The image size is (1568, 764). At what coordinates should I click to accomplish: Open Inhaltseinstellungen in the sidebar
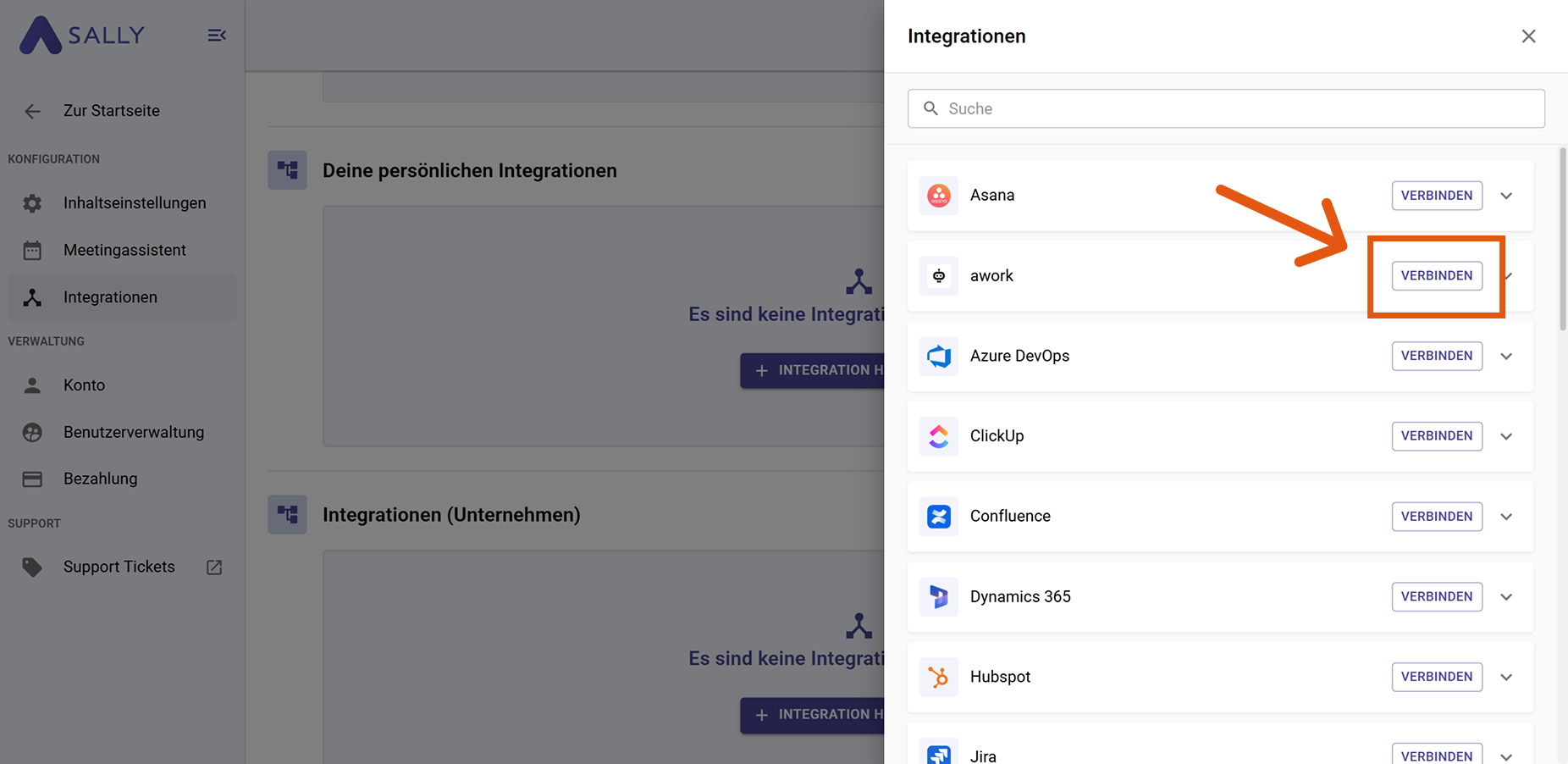tap(134, 203)
